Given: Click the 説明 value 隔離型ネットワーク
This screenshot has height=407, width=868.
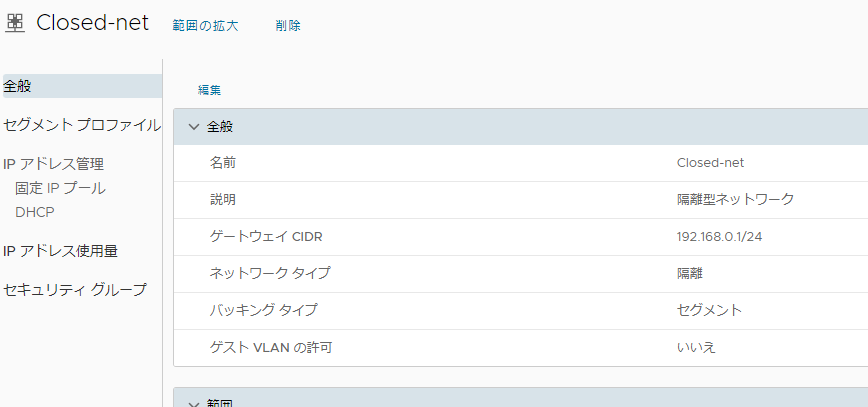Looking at the screenshot, I should tap(735, 200).
